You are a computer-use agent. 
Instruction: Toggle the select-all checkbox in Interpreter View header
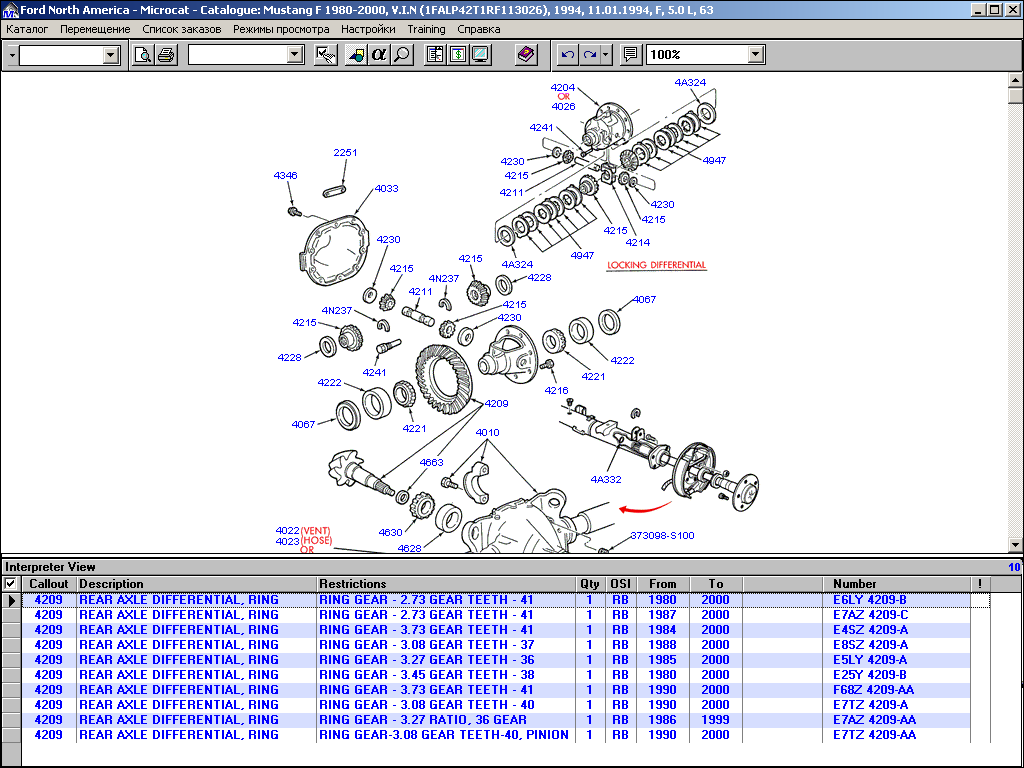tap(10, 584)
